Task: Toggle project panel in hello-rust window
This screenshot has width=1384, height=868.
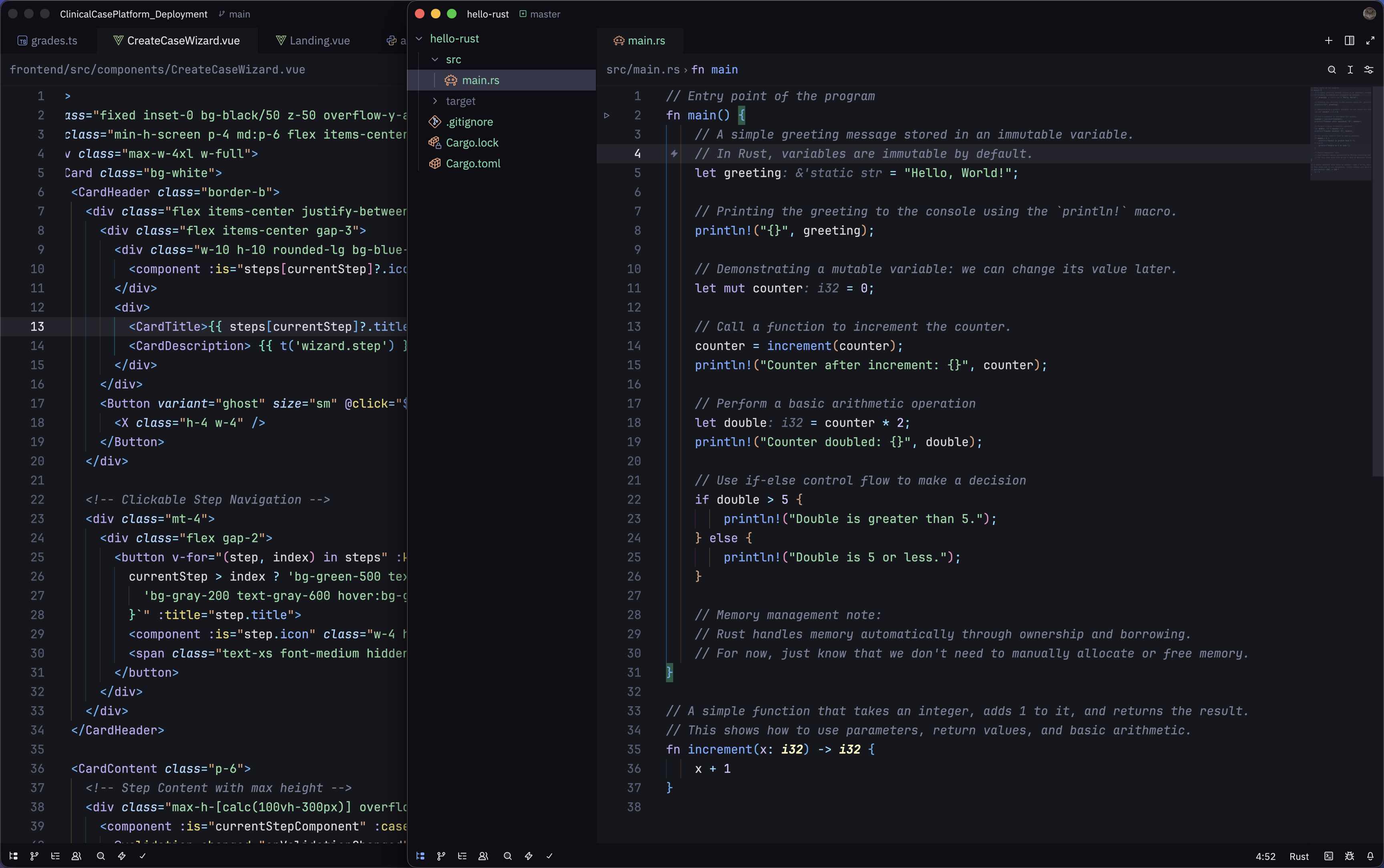Action: [x=420, y=856]
